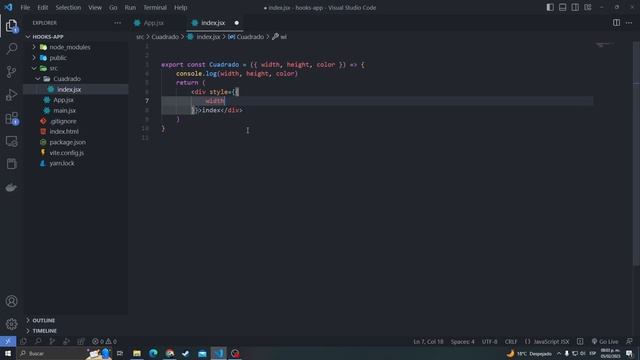The width and height of the screenshot is (640, 360).
Task: Click the remote window indicator in status bar
Action: coord(8,341)
